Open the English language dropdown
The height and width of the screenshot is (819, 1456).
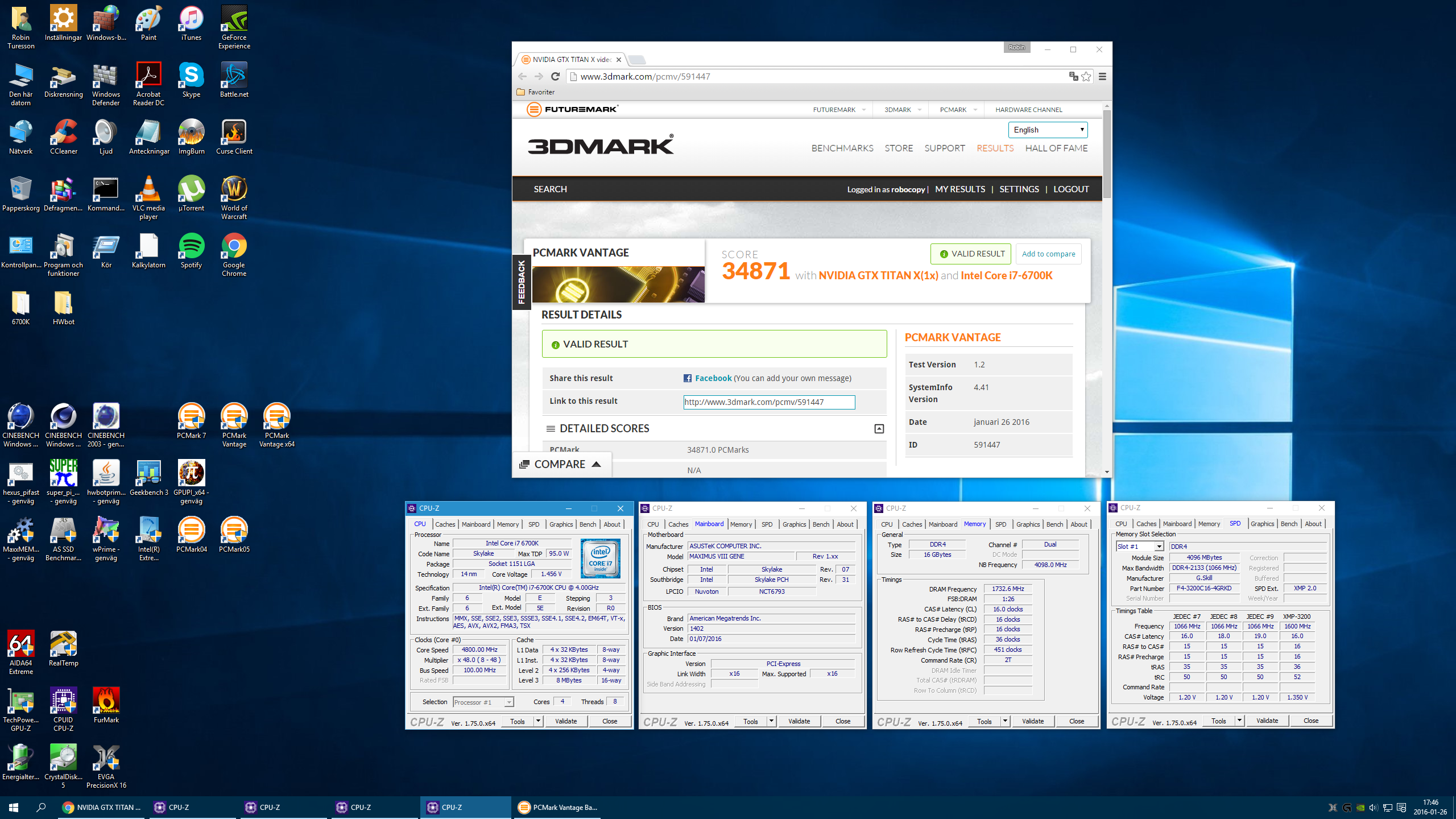[1048, 130]
